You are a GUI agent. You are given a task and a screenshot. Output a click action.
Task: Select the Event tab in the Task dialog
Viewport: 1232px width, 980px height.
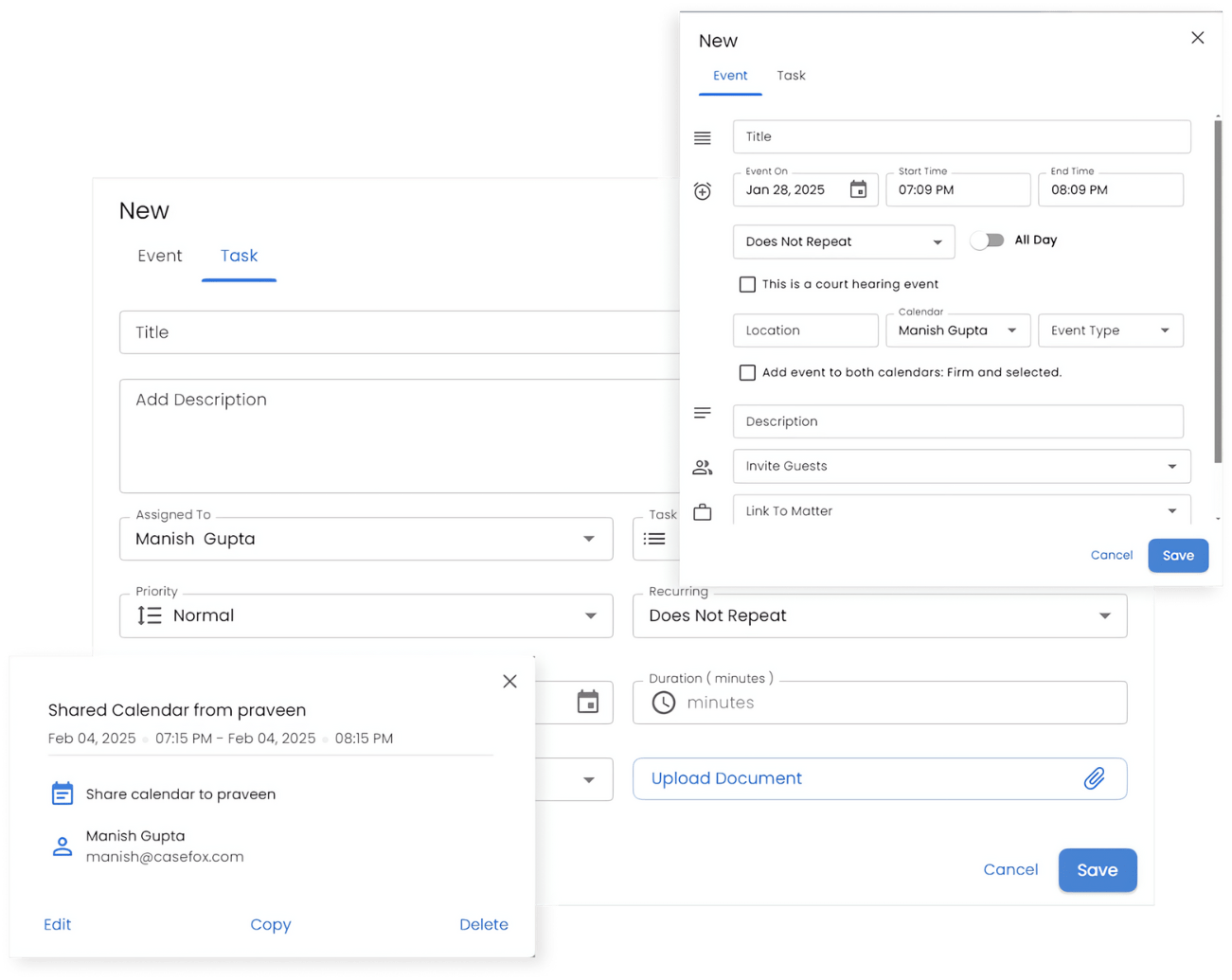pos(160,256)
